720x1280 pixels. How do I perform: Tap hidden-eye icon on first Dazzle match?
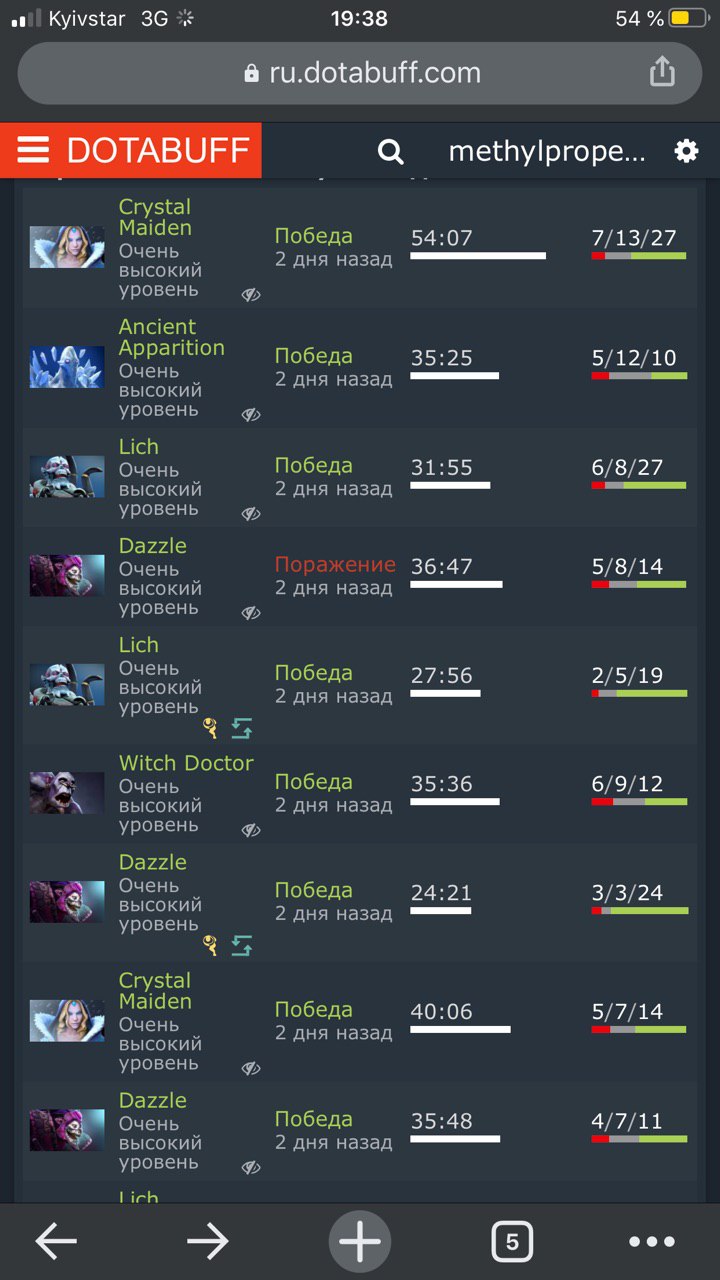pos(251,613)
